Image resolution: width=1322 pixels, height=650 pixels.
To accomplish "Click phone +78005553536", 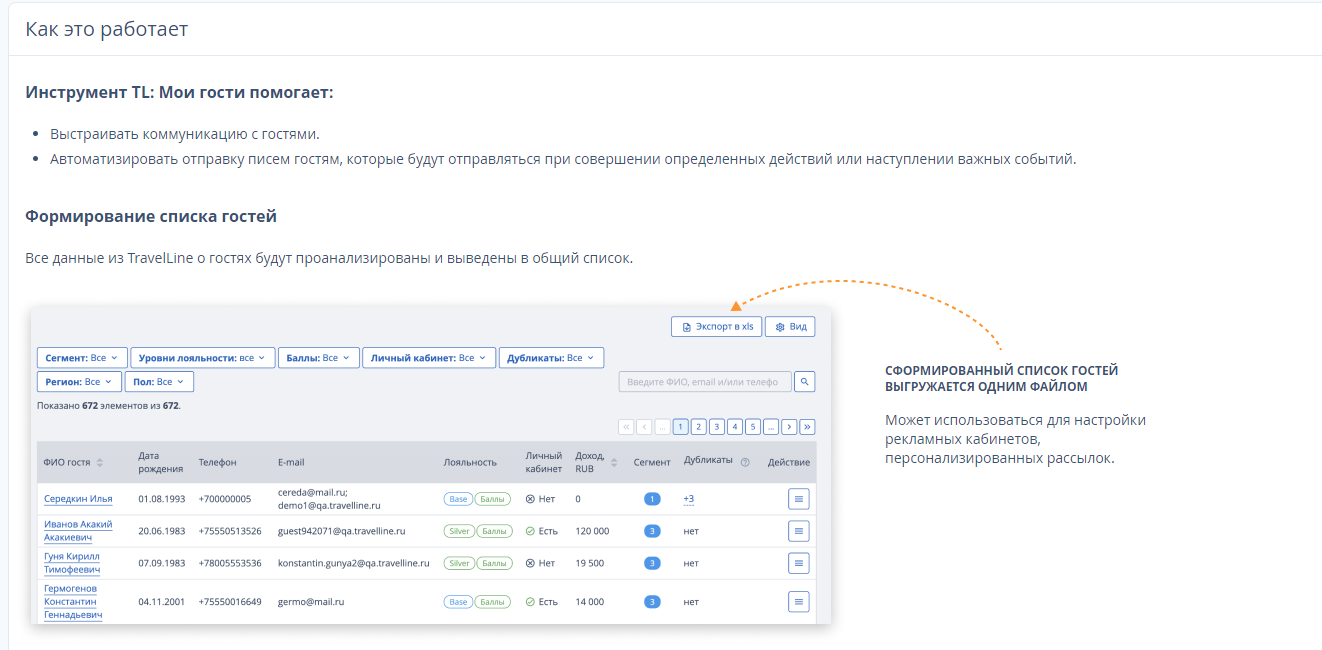I will coord(230,563).
